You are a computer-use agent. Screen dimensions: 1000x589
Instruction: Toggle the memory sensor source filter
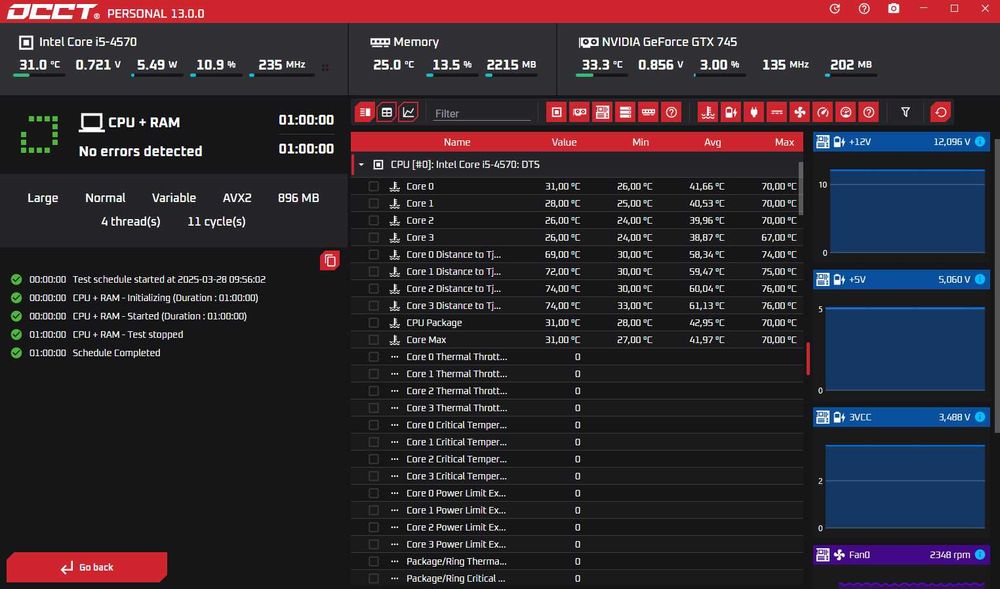point(648,112)
